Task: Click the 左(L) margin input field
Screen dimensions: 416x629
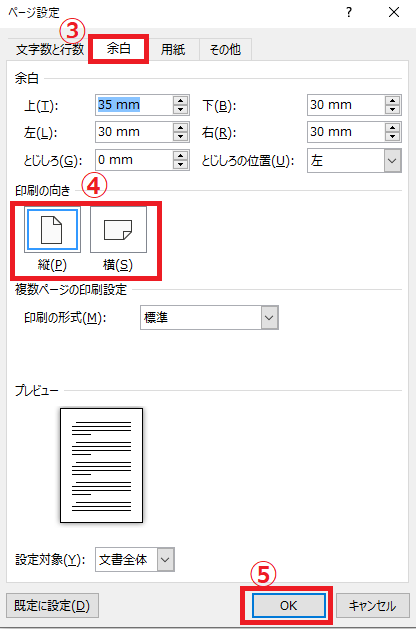Action: [x=134, y=132]
